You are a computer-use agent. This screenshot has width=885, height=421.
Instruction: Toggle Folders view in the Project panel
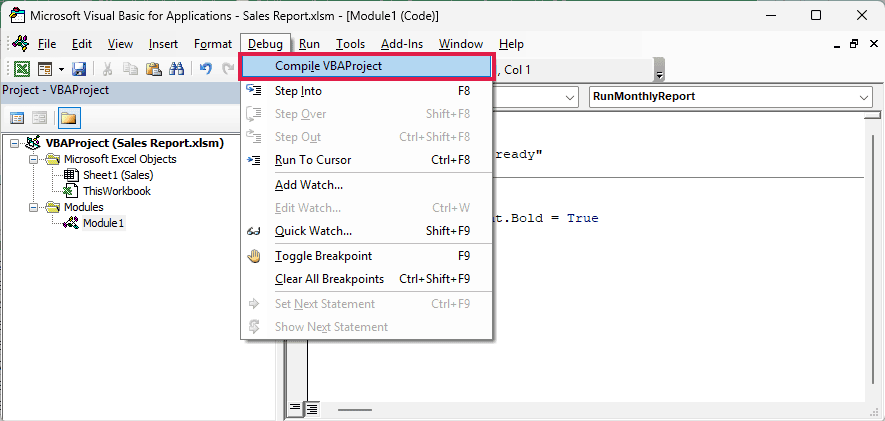(x=68, y=118)
